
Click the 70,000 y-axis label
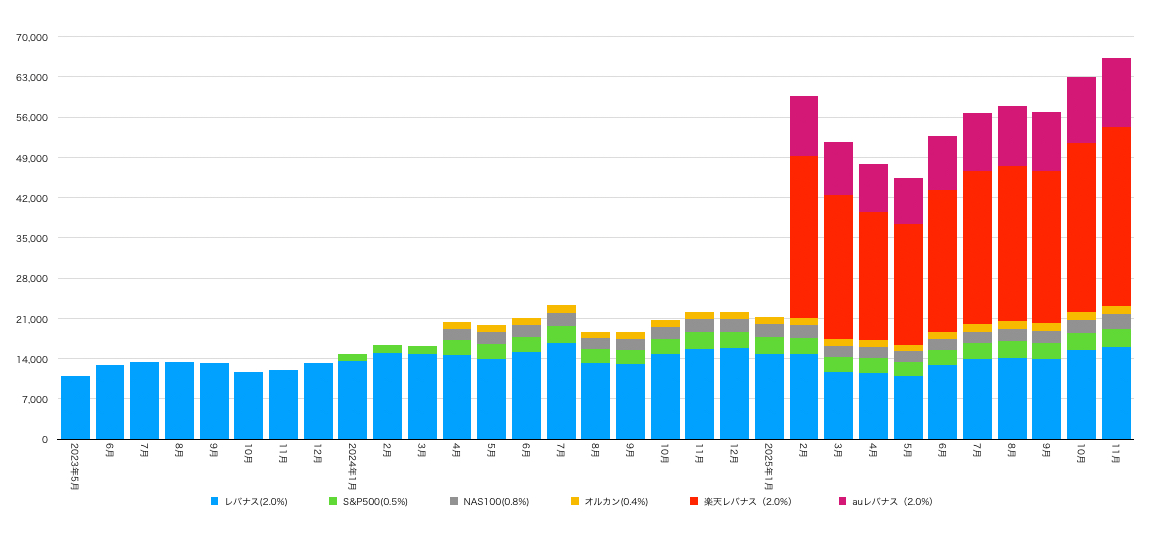32,37
